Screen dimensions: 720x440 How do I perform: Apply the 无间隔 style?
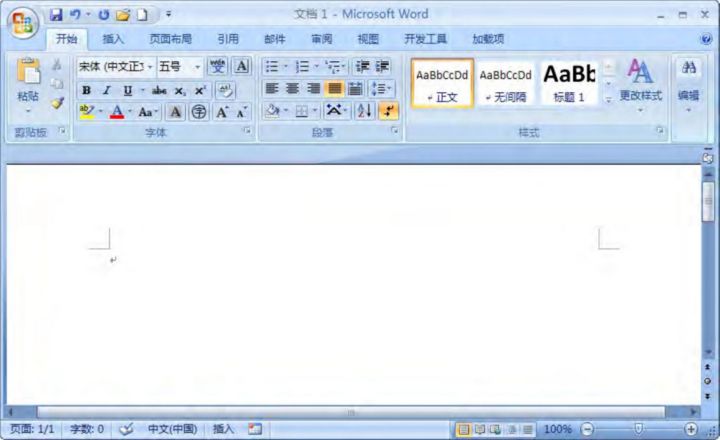point(506,84)
